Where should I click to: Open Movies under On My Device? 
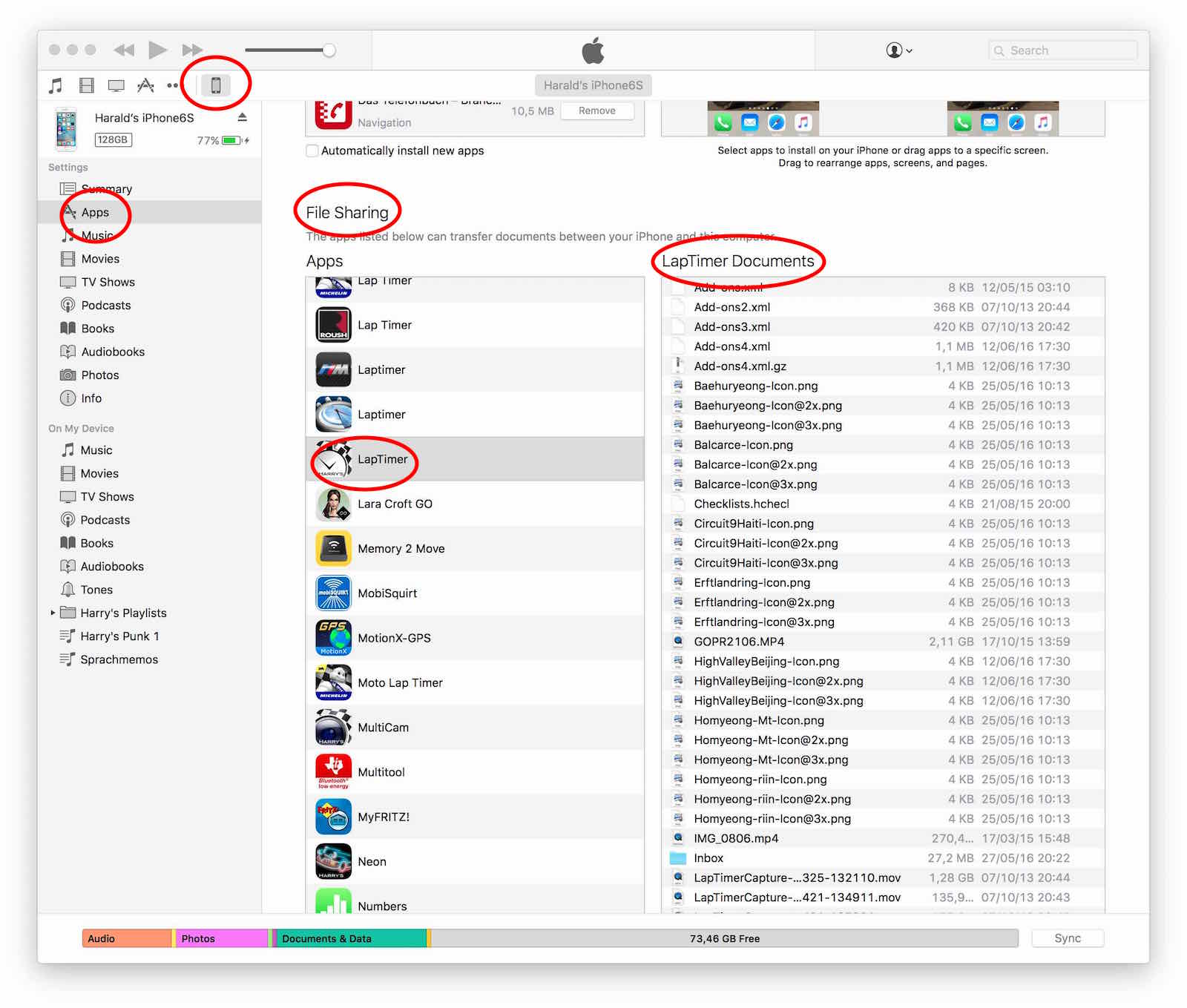[149, 473]
